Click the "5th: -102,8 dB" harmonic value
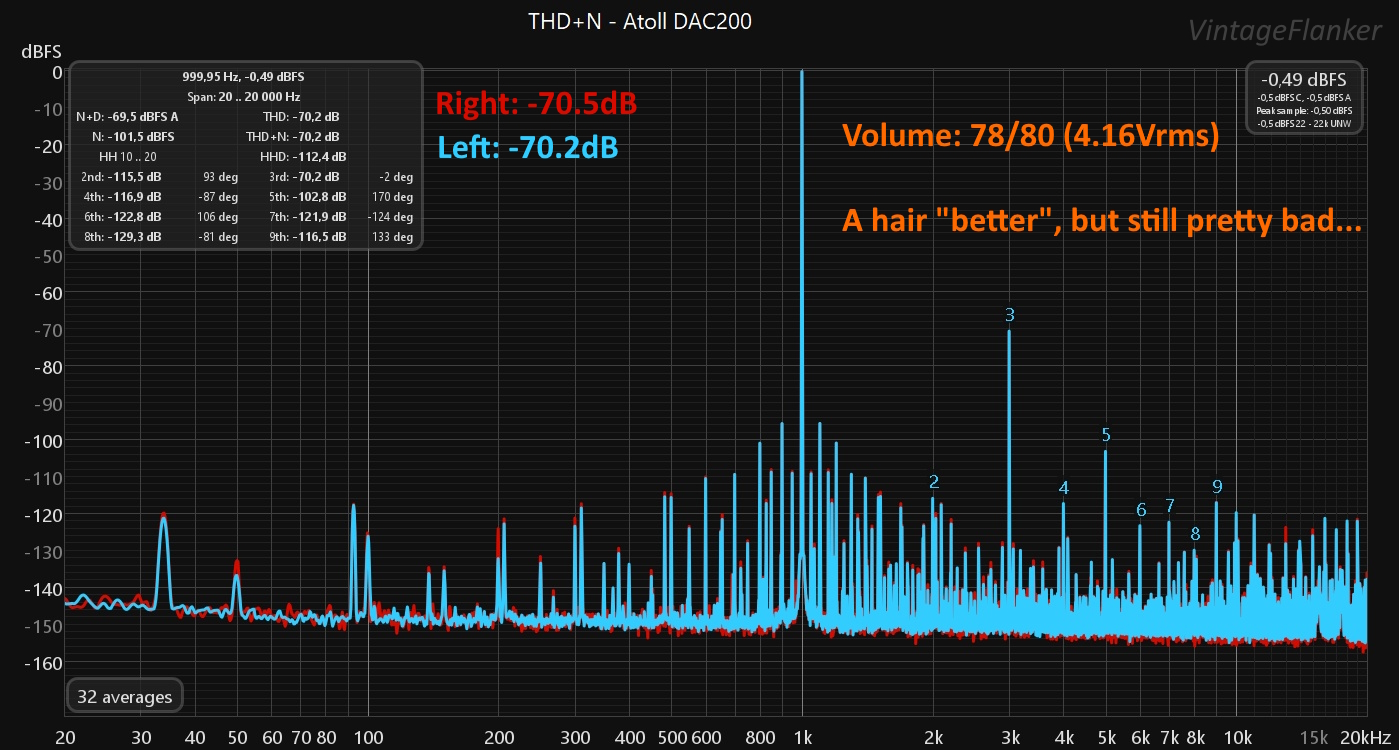This screenshot has width=1399, height=750. point(307,197)
